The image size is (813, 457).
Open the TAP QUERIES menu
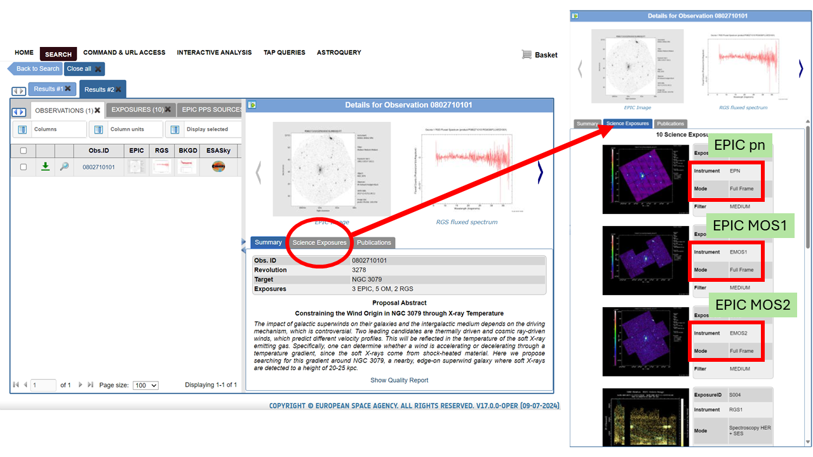click(284, 52)
